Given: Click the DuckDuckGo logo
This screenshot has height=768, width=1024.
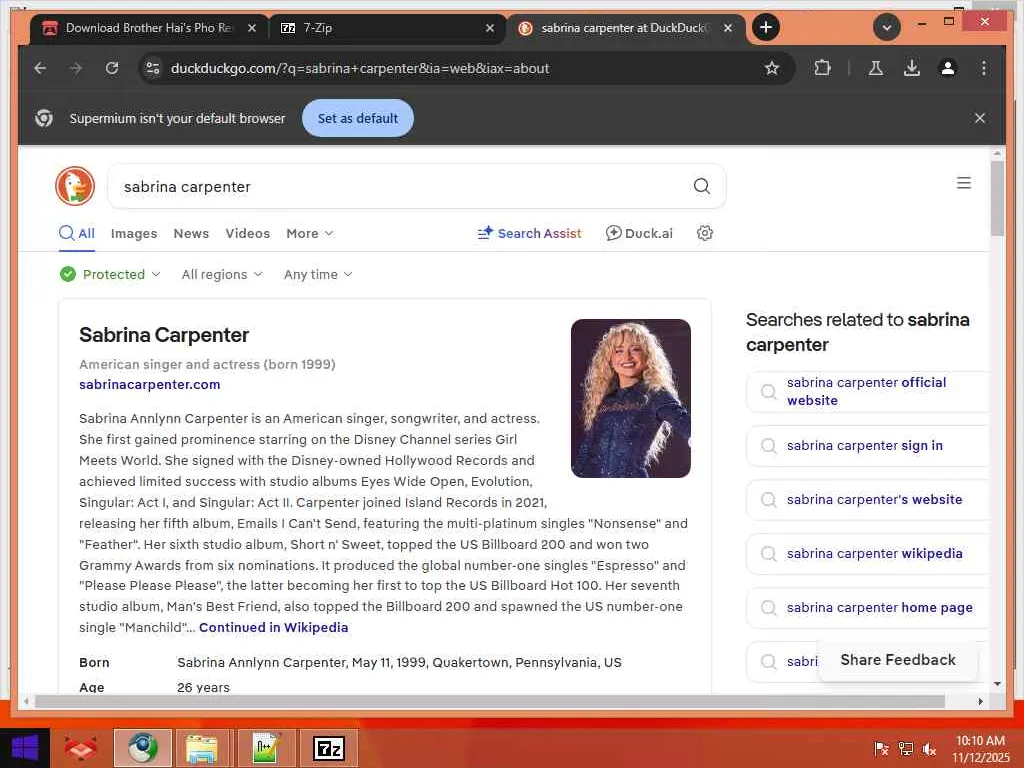Looking at the screenshot, I should coord(75,186).
